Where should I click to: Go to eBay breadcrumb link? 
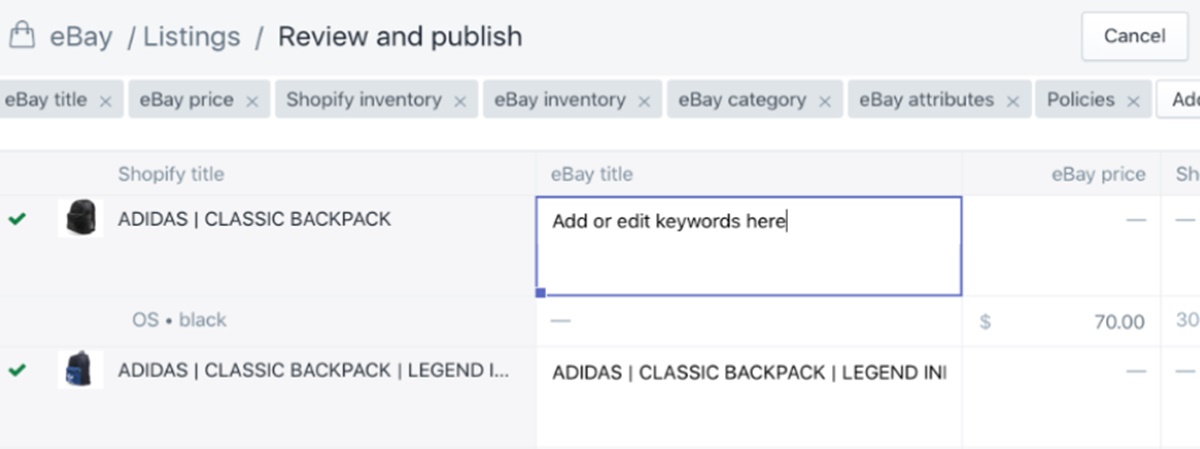point(81,37)
